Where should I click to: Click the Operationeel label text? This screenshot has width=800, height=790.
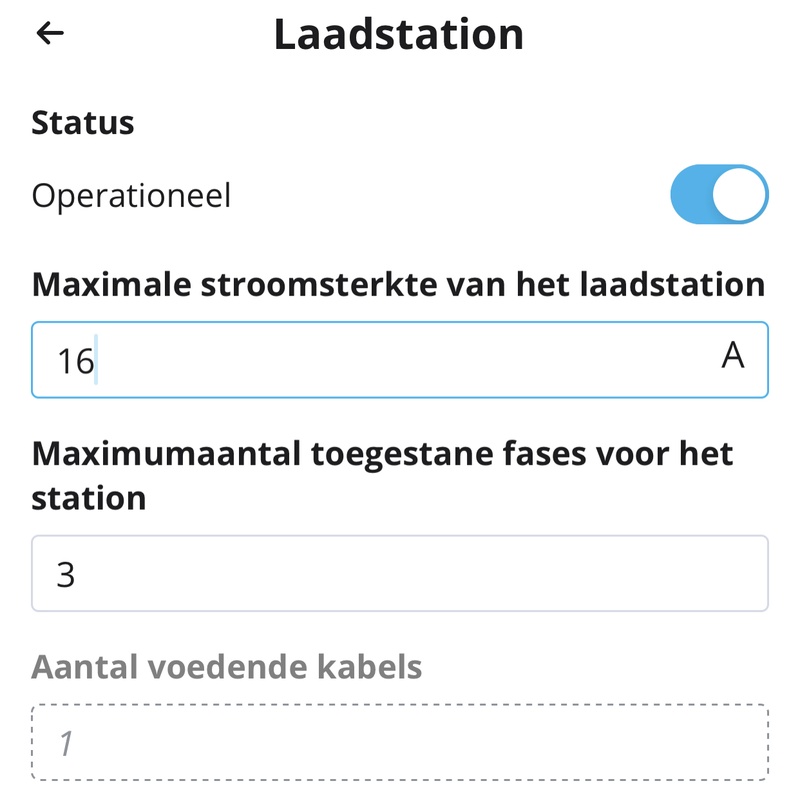coord(131,195)
